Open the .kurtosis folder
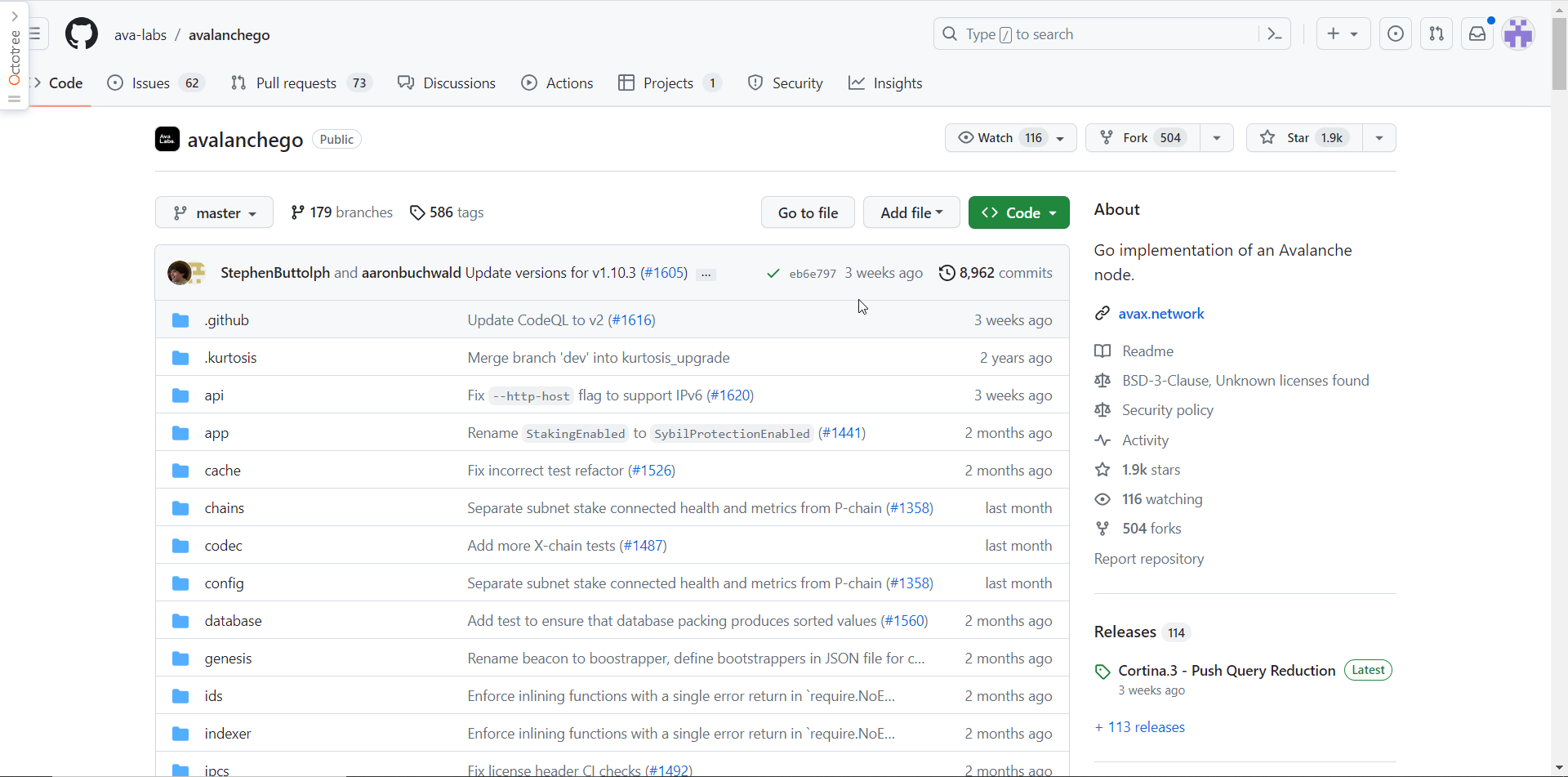This screenshot has width=1568, height=777. click(x=231, y=358)
